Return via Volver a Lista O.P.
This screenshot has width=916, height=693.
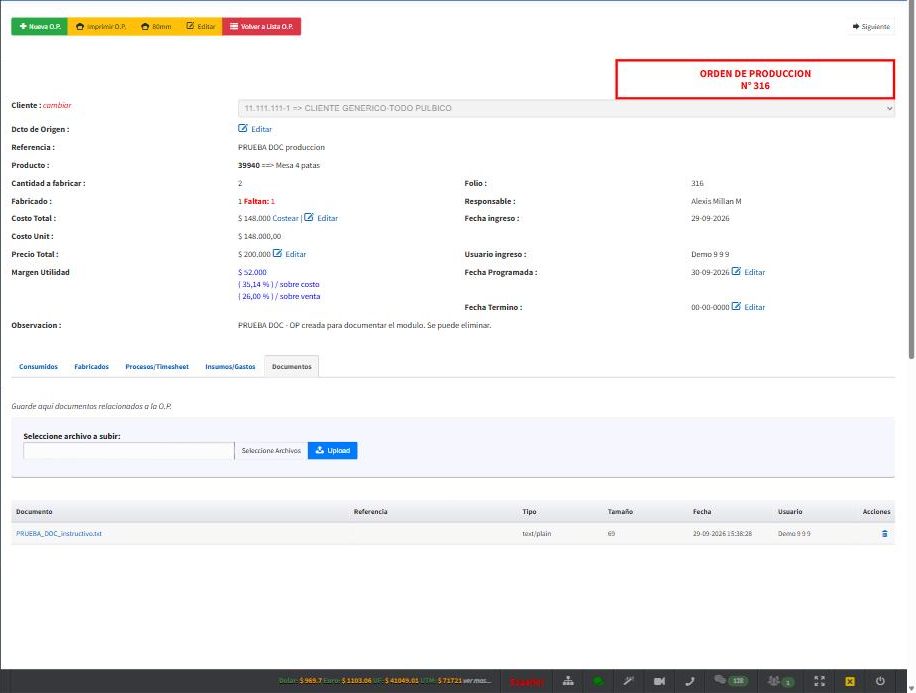[261, 26]
